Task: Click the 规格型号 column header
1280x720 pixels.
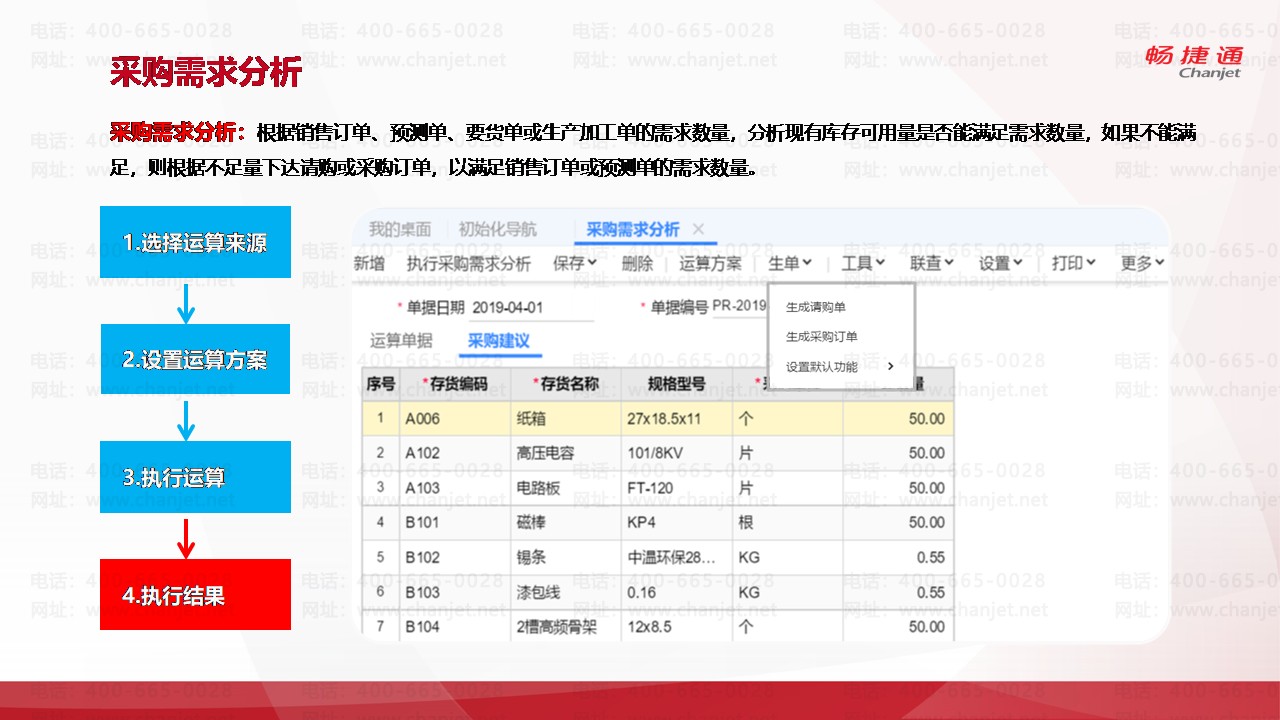Action: click(x=676, y=383)
